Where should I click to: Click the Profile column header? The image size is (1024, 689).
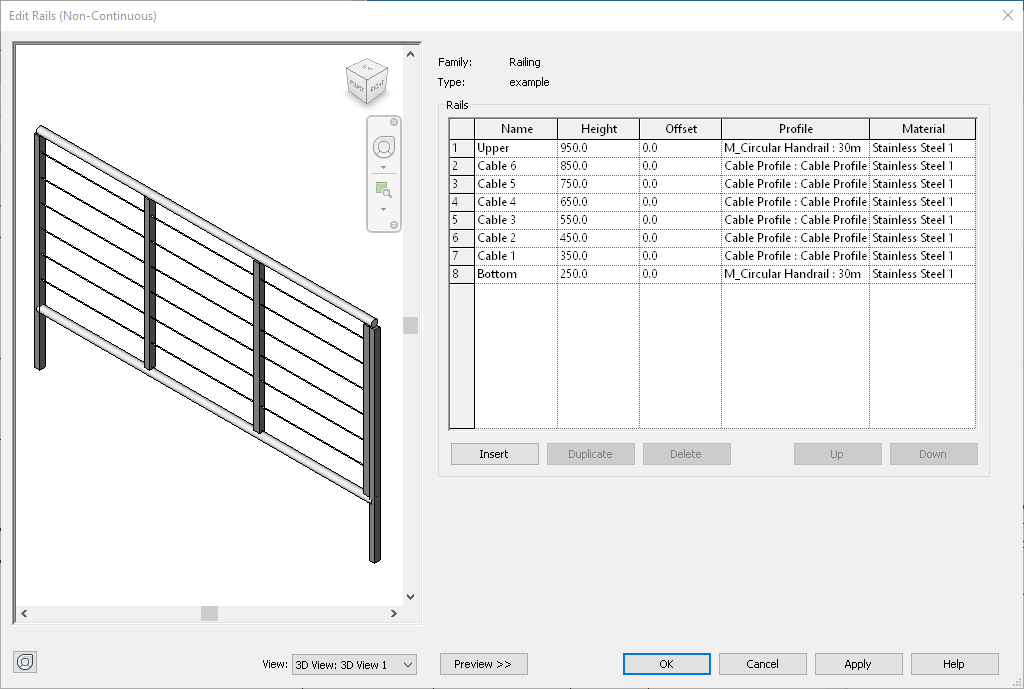794,128
